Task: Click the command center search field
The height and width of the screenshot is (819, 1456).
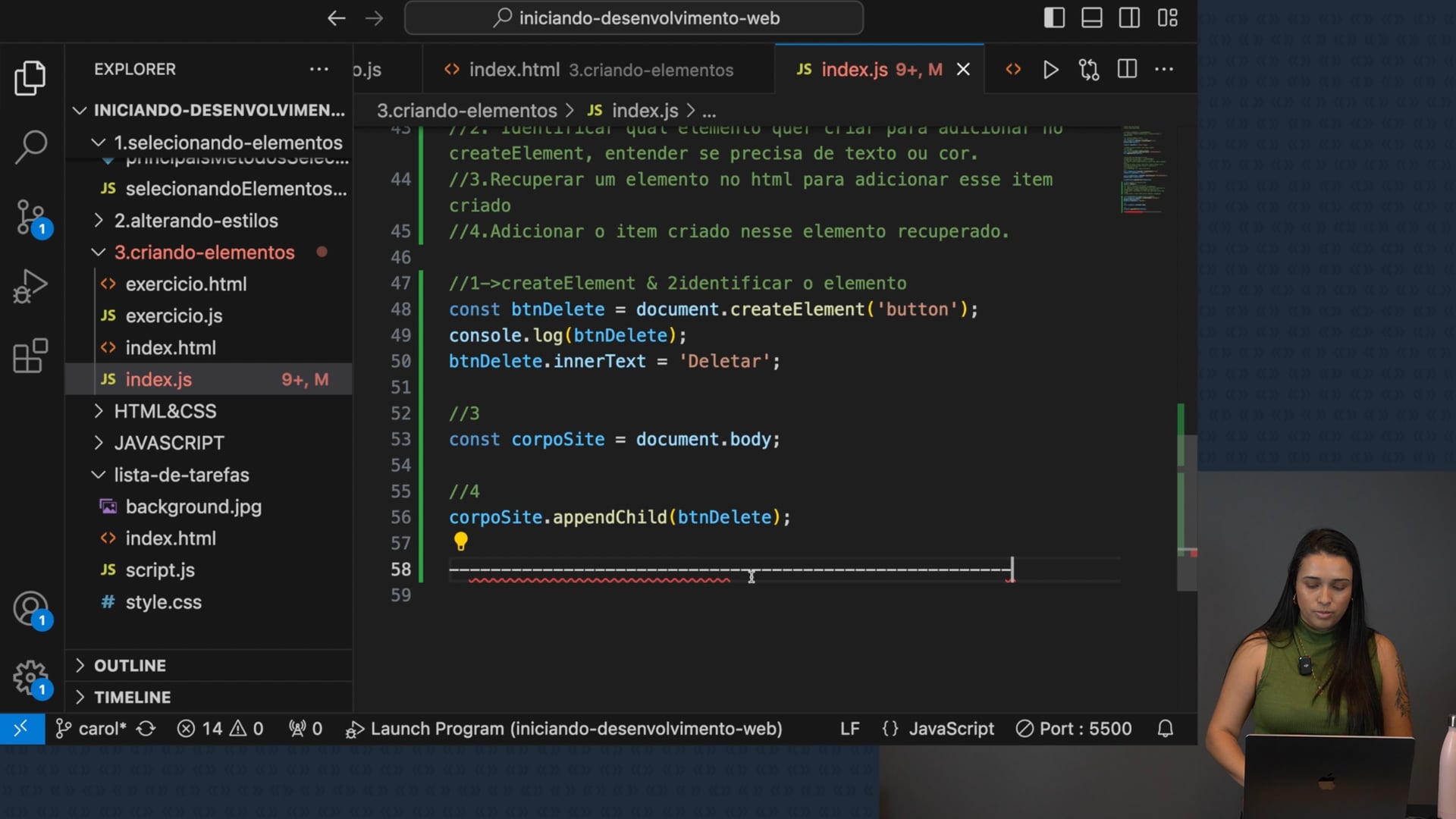Action: [634, 18]
